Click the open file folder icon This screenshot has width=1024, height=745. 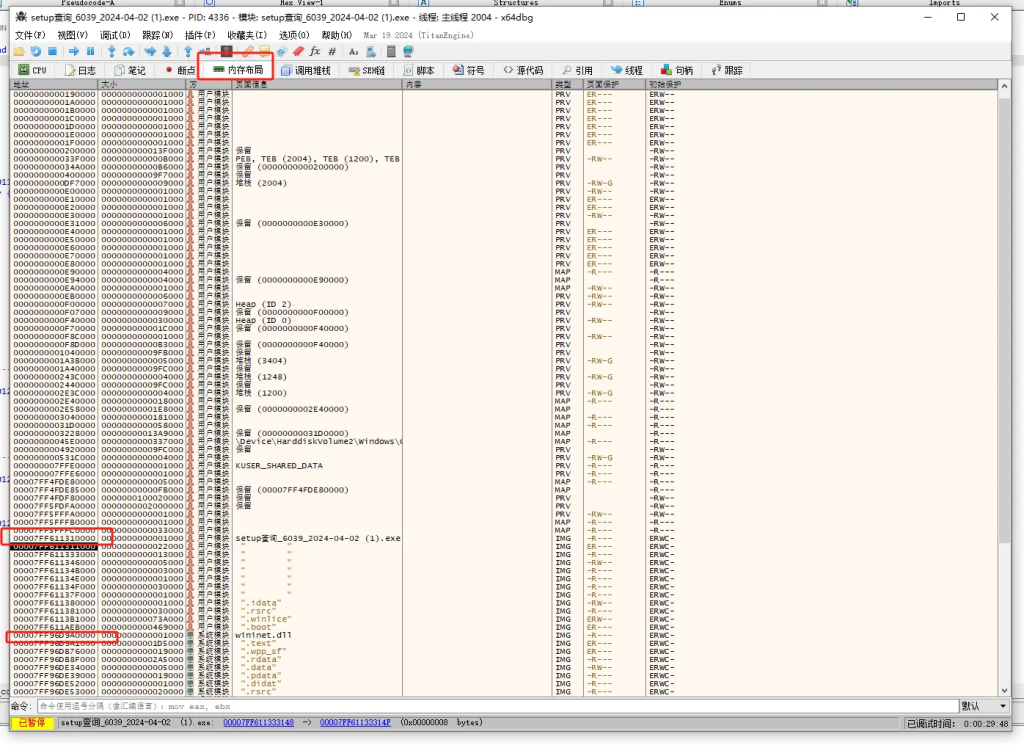(x=19, y=51)
